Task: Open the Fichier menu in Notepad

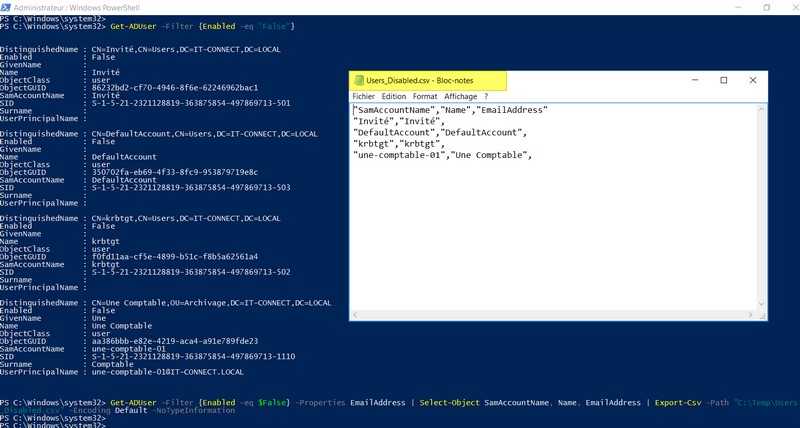Action: (x=363, y=97)
